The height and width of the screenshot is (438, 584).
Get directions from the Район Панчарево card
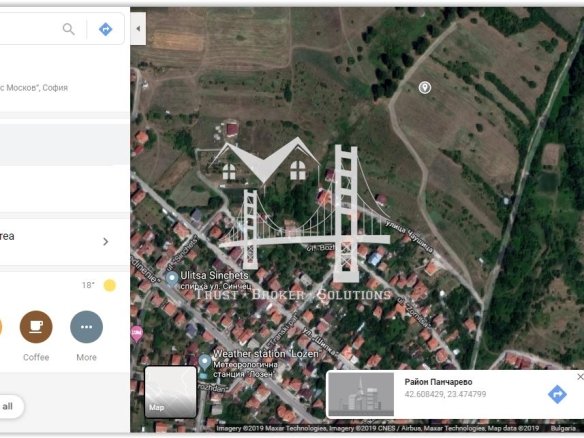tap(557, 394)
